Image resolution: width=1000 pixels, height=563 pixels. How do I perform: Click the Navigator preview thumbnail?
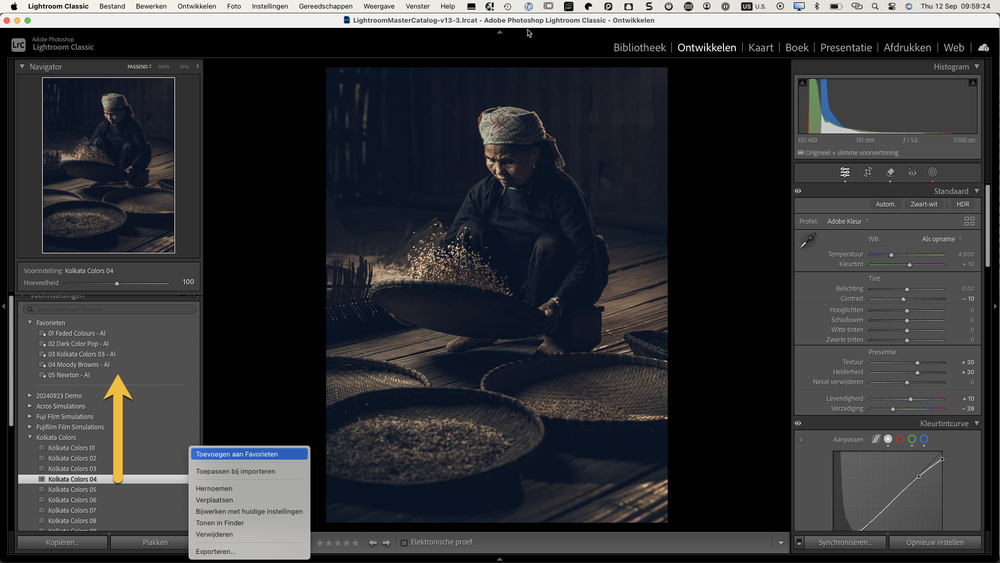click(x=108, y=166)
